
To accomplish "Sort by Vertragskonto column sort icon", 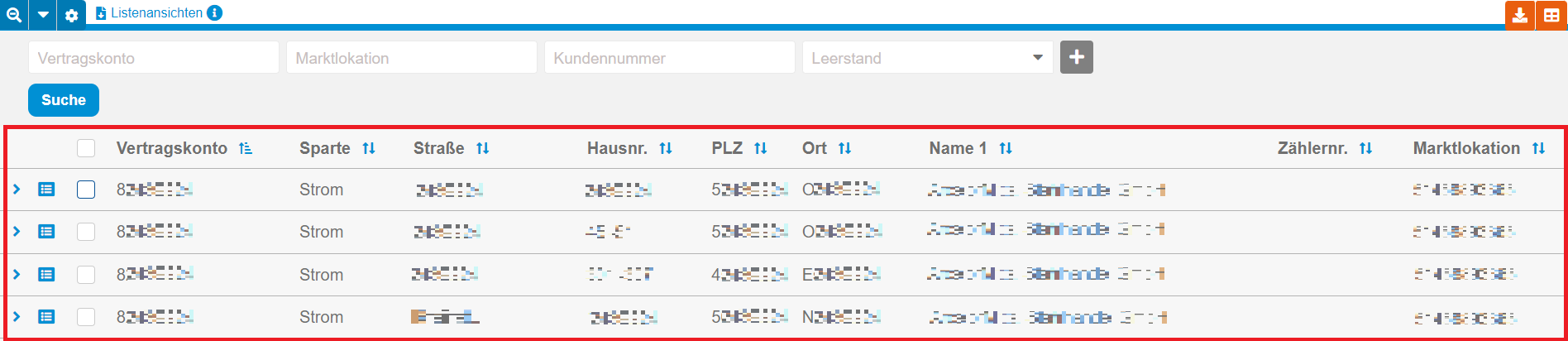I will (x=245, y=148).
